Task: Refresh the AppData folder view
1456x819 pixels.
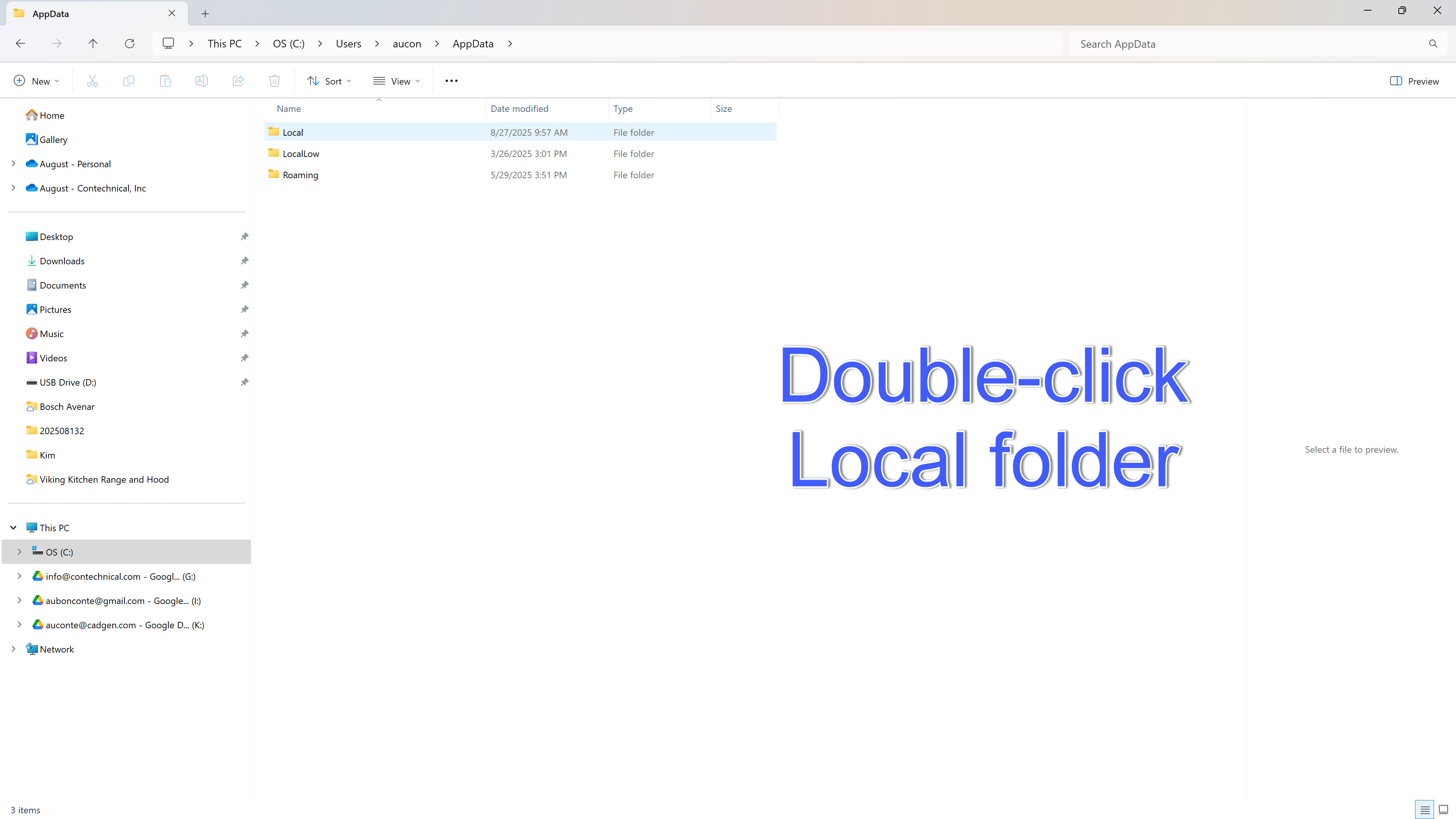Action: pyautogui.click(x=129, y=44)
